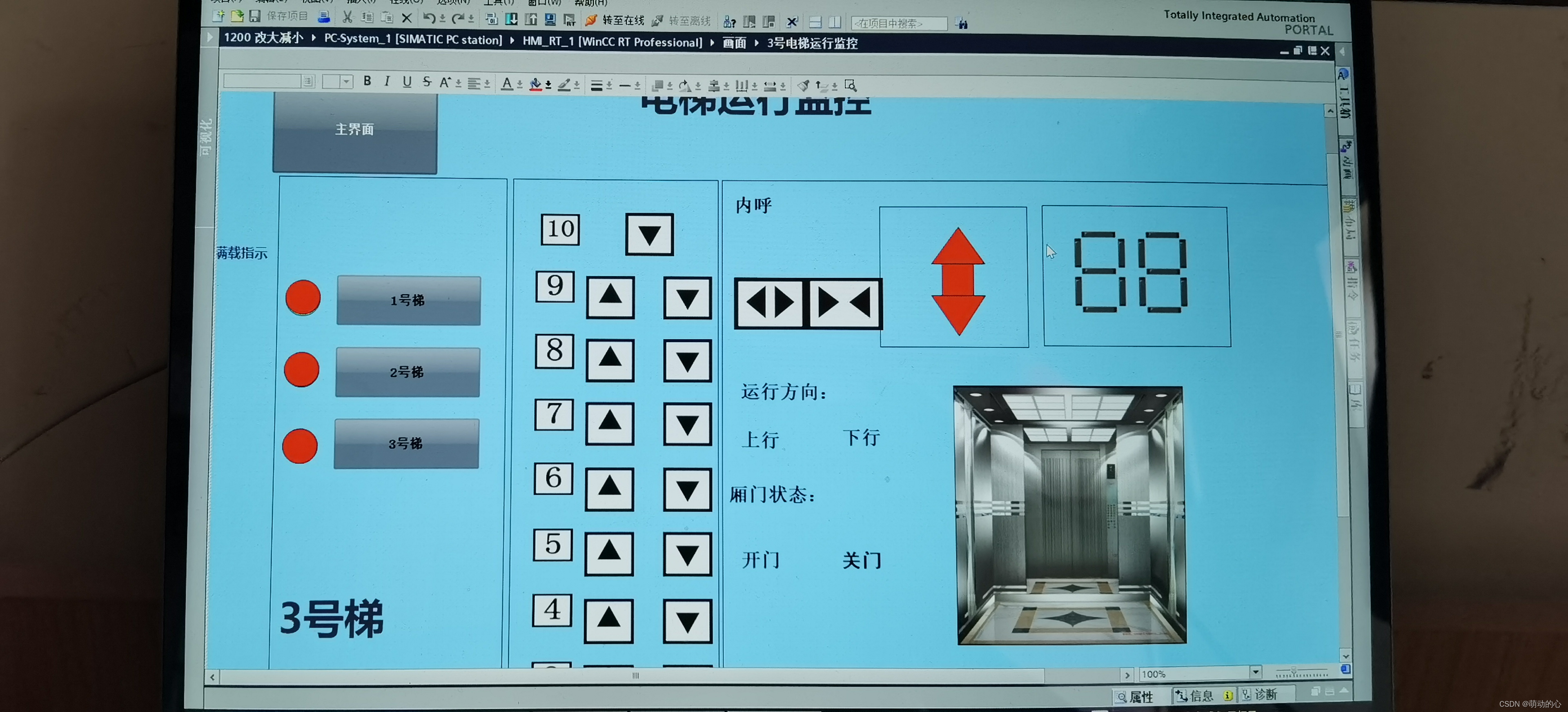
Task: Toggle underline text formatting
Action: point(407,82)
